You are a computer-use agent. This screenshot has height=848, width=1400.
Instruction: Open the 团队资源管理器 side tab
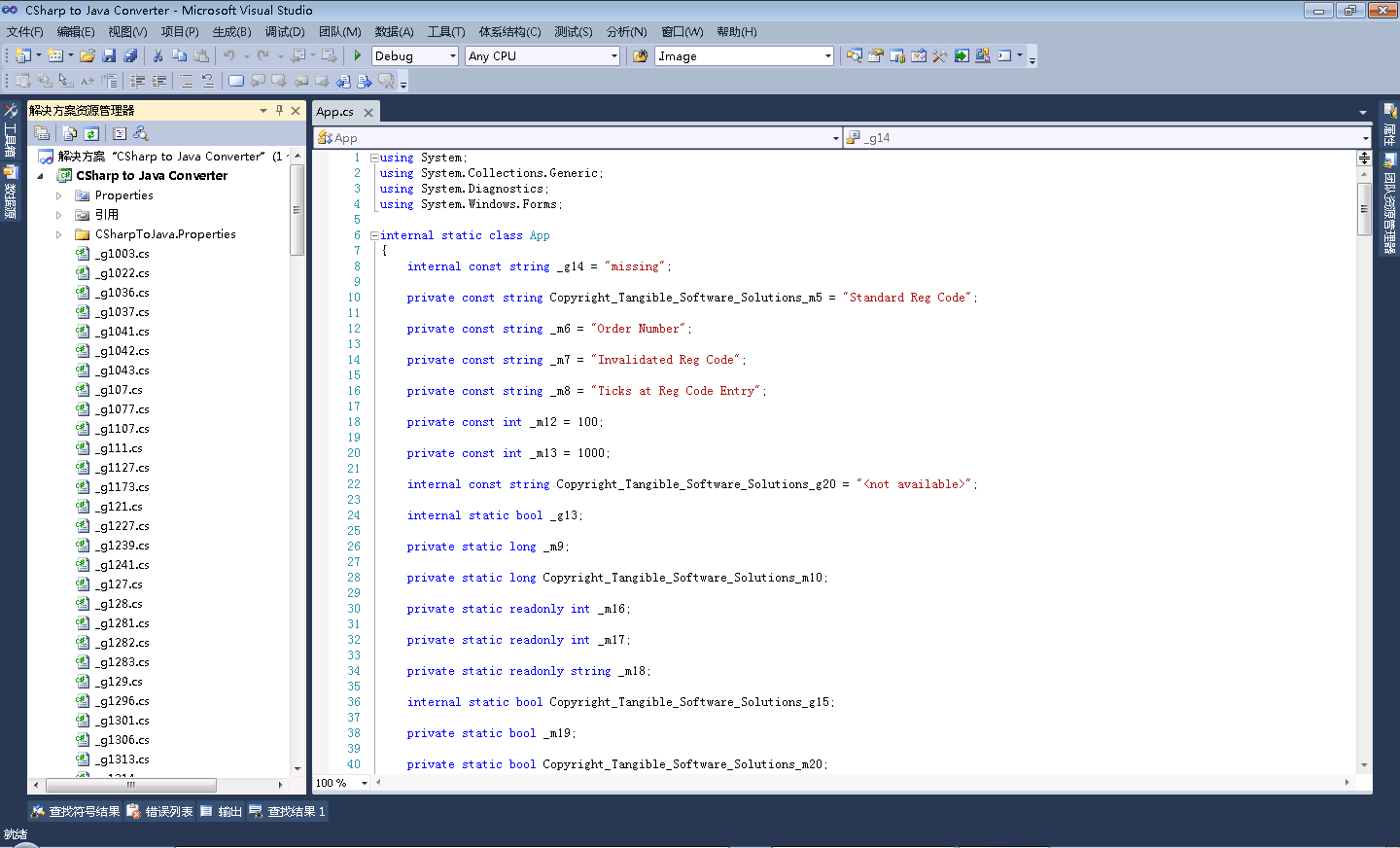click(1389, 201)
